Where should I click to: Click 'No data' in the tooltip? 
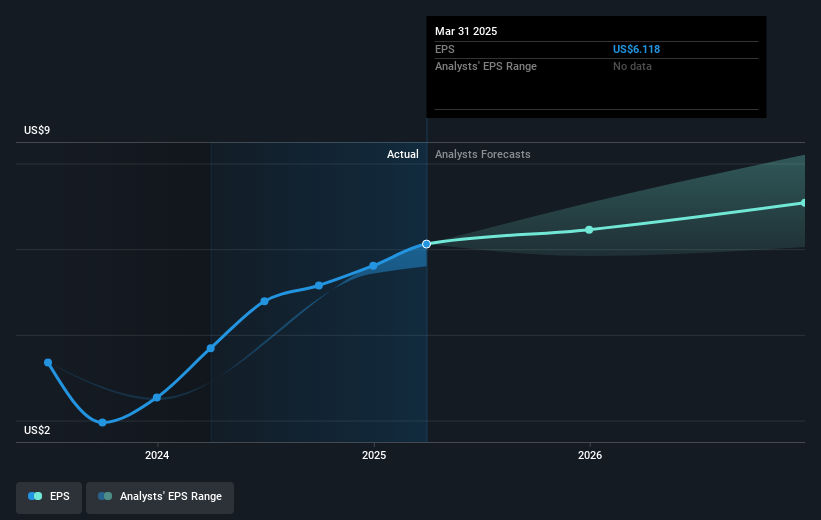pos(633,67)
